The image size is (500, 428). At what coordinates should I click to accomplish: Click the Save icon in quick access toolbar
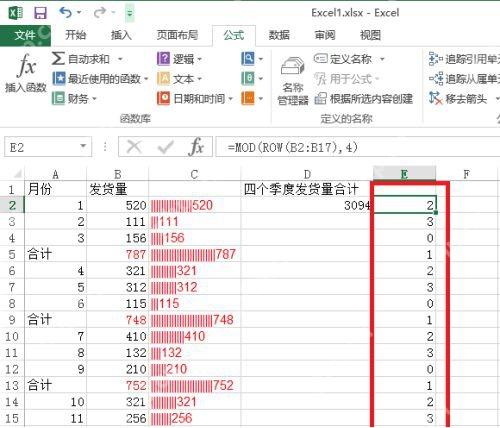coord(40,13)
